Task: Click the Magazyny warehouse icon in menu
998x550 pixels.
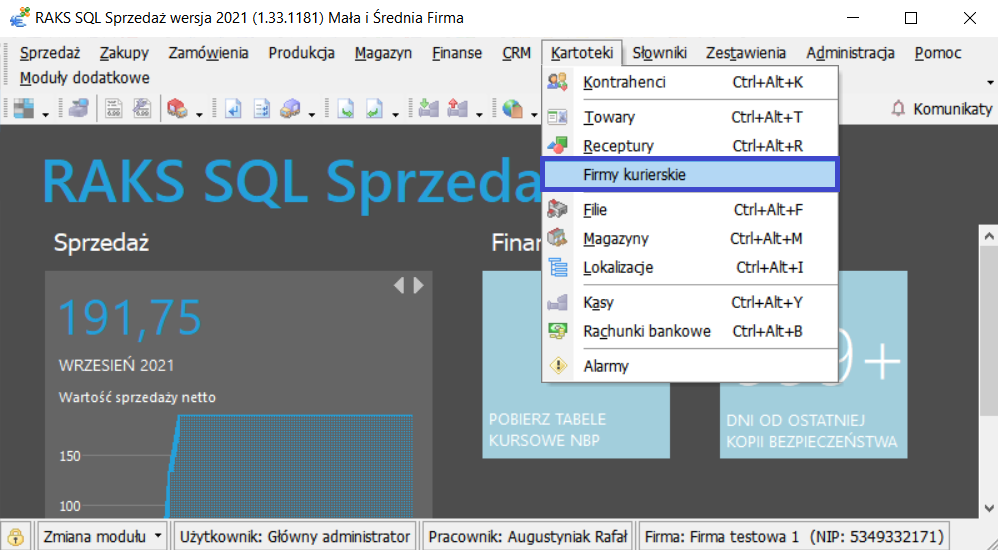Action: pos(558,238)
